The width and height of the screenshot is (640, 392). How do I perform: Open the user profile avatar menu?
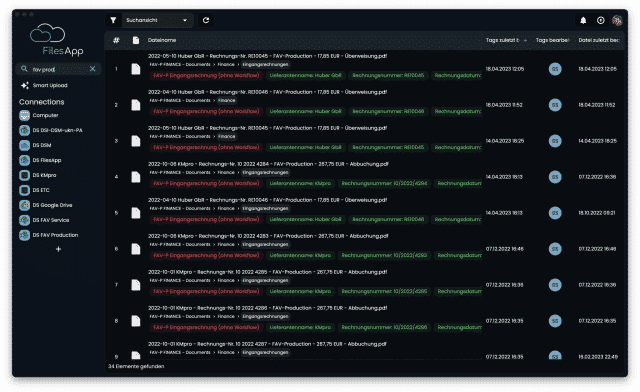(617, 20)
